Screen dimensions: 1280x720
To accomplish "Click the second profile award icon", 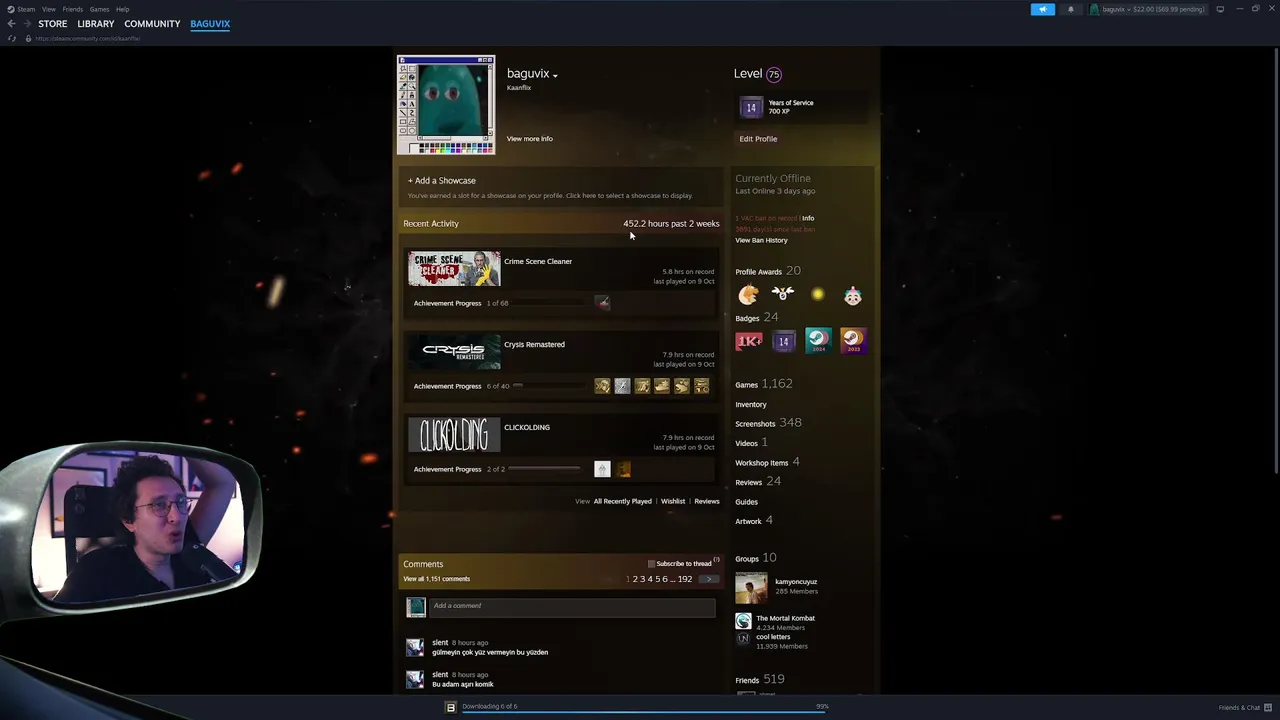I will 783,294.
